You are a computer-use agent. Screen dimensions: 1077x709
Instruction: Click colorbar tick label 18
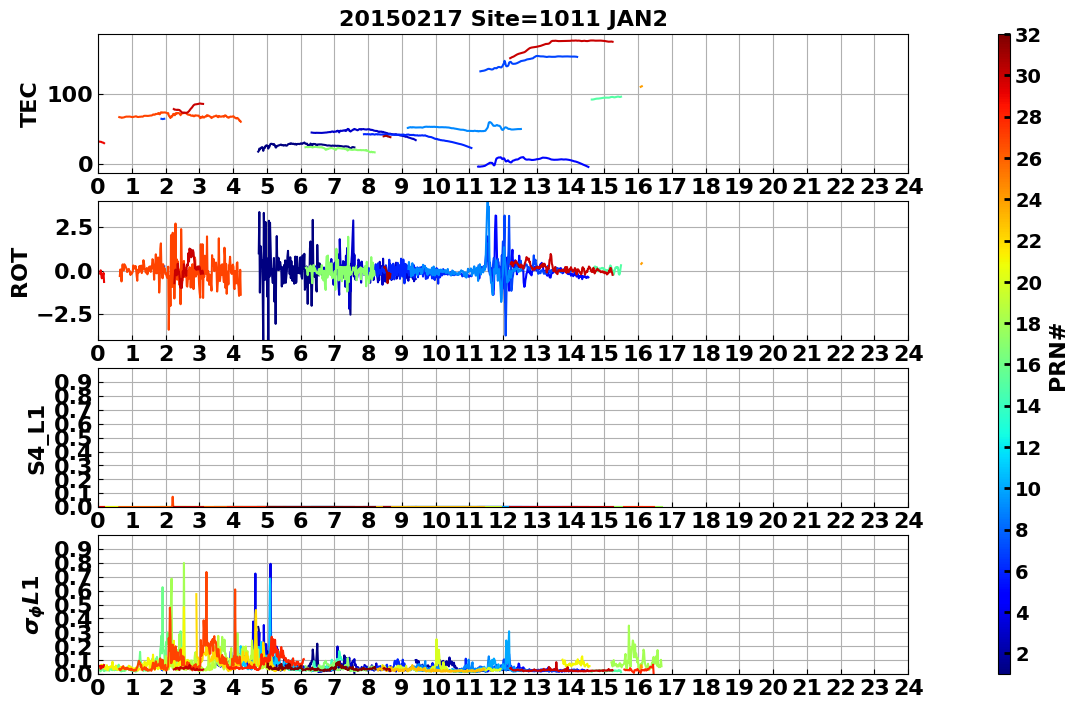(1028, 324)
